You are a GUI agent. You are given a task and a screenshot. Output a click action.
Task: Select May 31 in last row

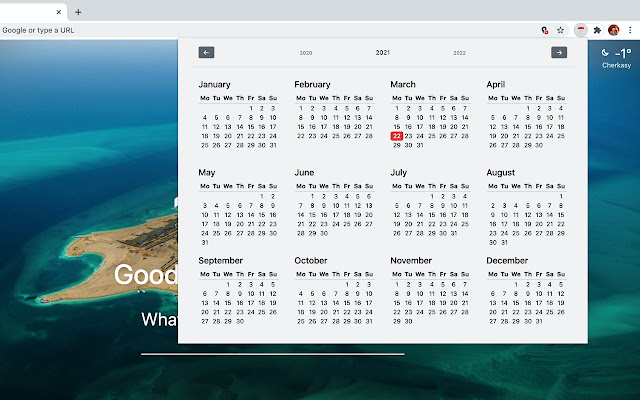205,242
